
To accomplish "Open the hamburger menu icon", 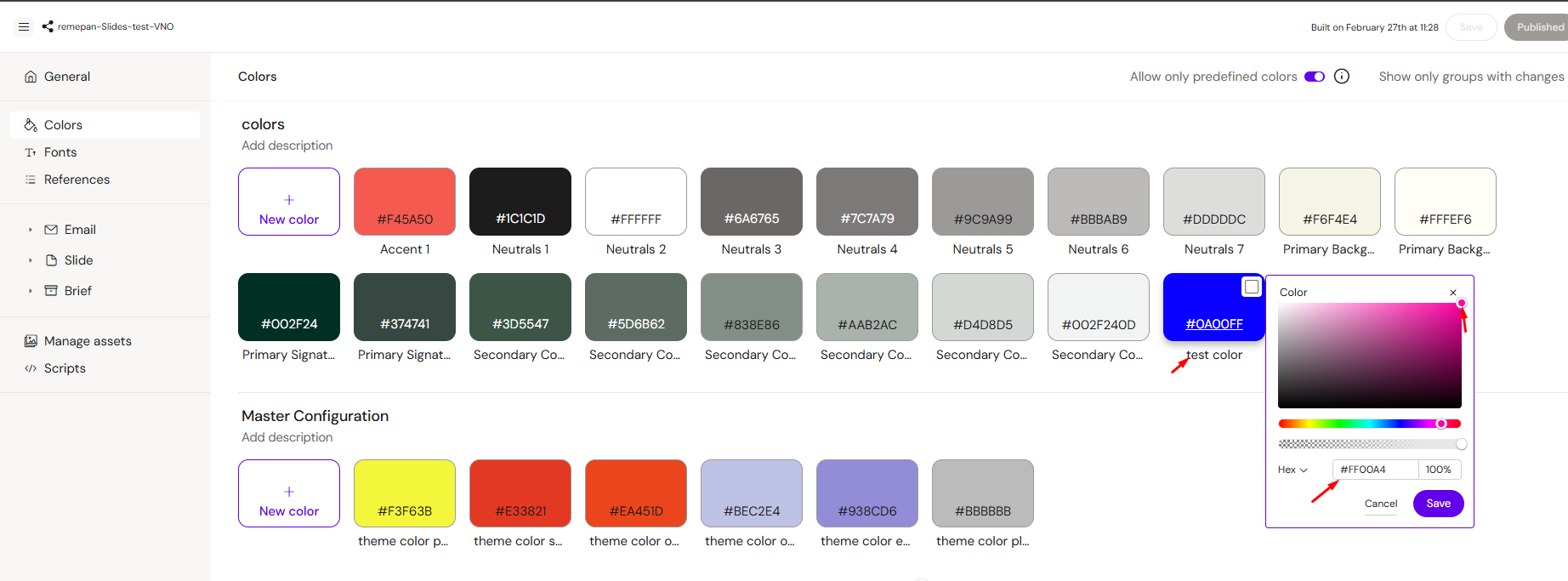I will point(24,27).
